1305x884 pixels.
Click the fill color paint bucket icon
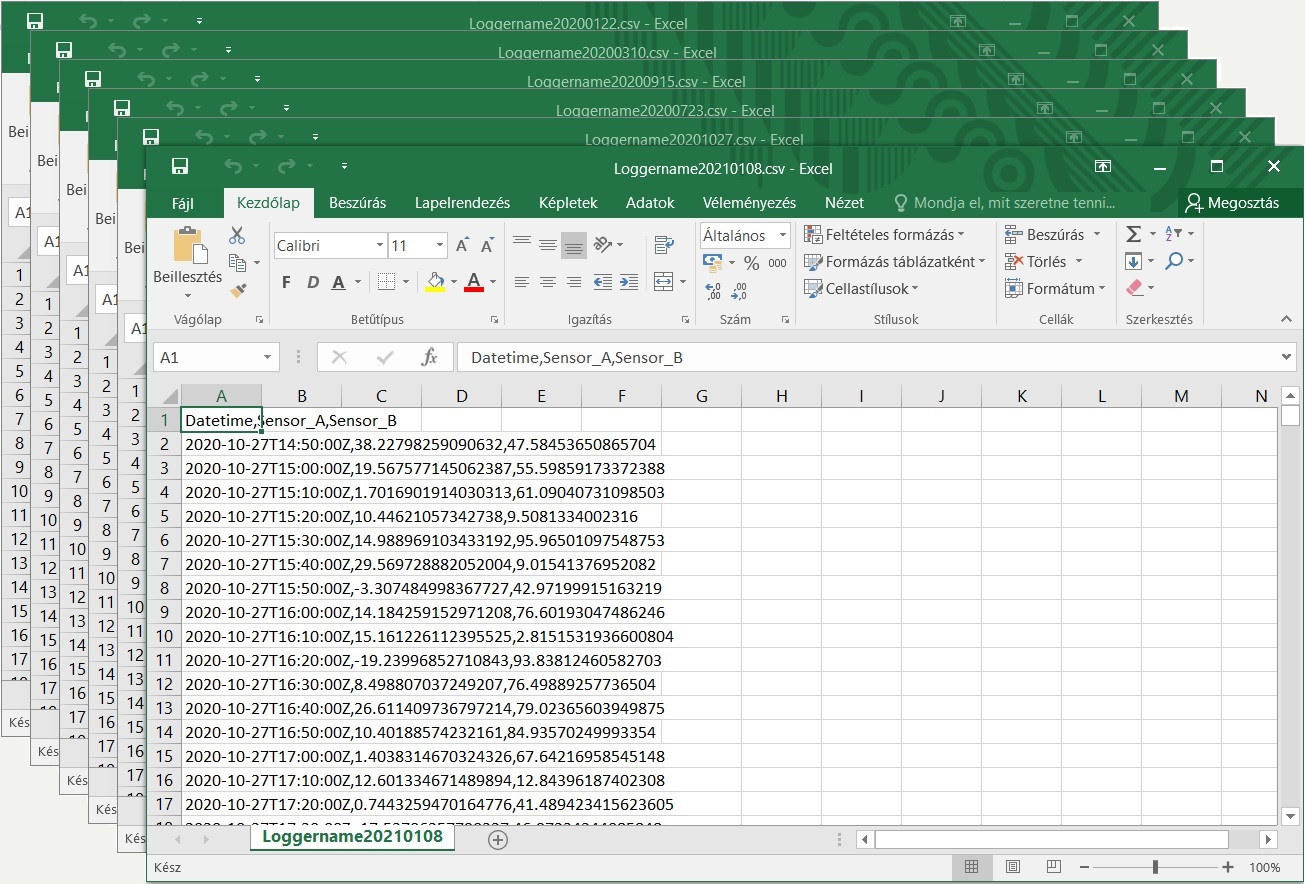[434, 282]
